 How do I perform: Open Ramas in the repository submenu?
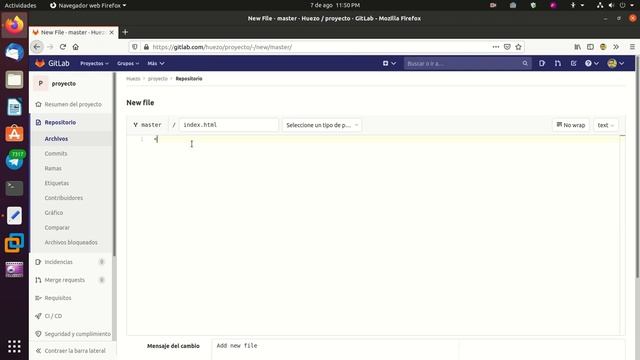(53, 168)
